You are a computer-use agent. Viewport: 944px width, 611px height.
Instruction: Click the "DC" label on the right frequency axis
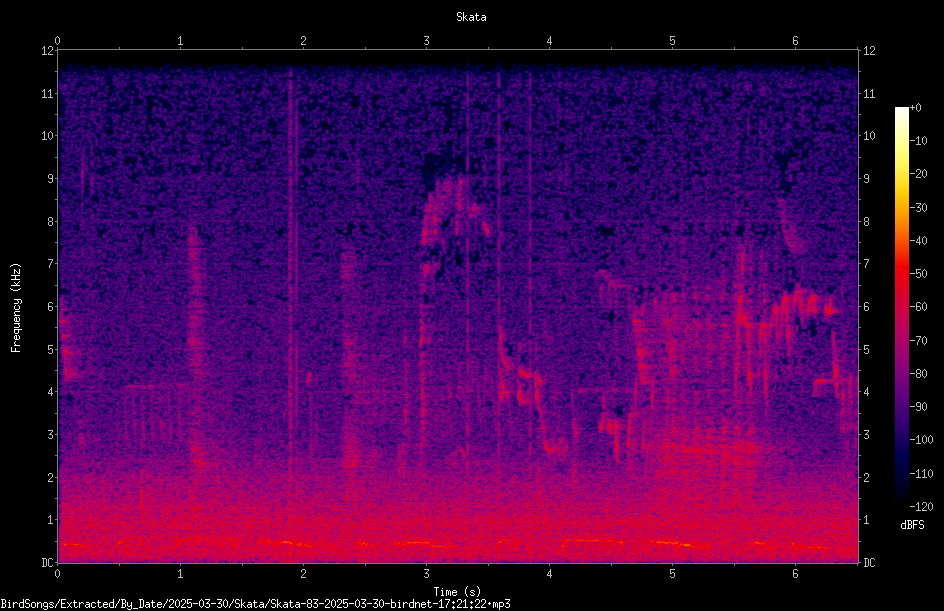pos(869,563)
